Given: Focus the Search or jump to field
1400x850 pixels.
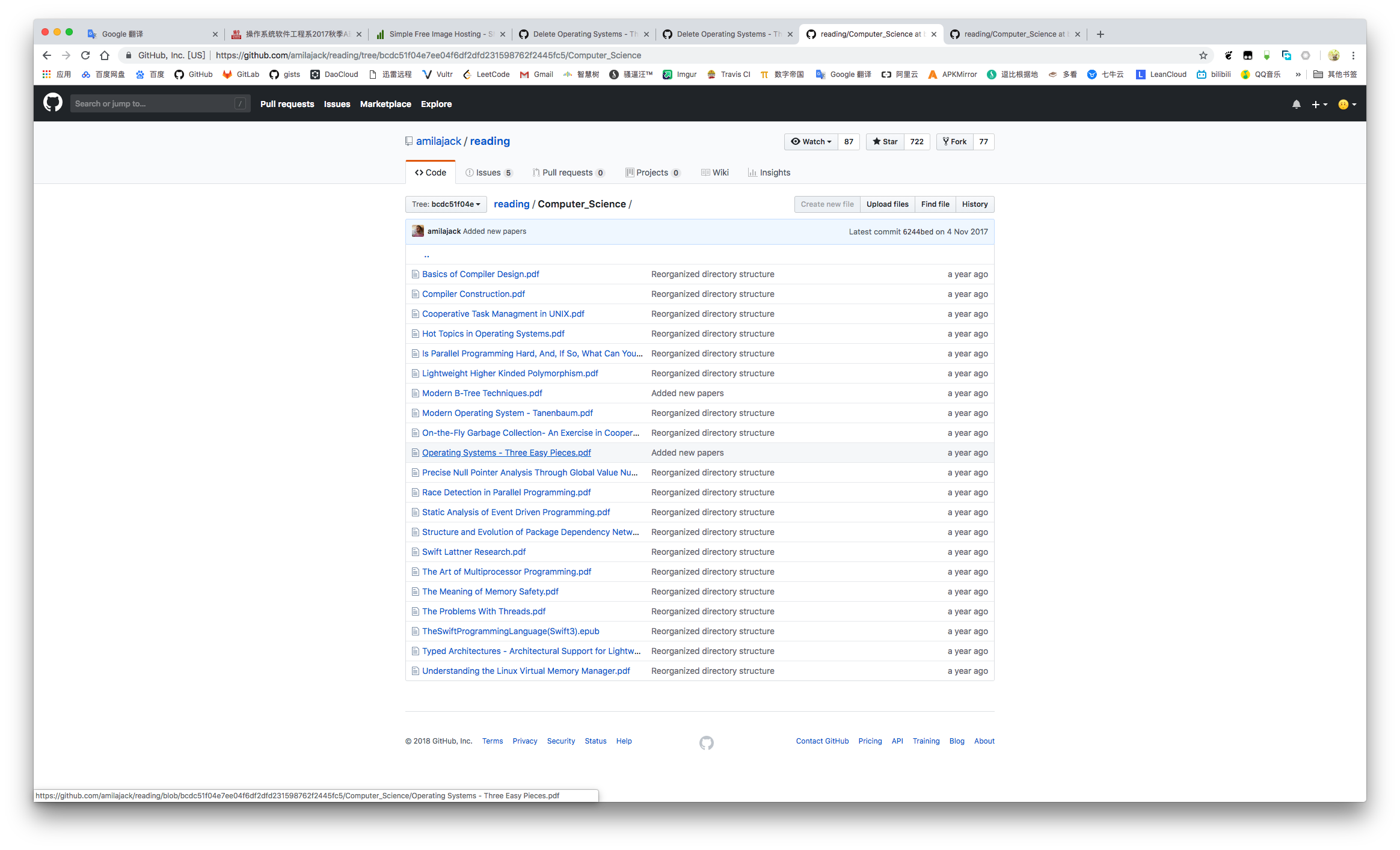Looking at the screenshot, I should [160, 103].
